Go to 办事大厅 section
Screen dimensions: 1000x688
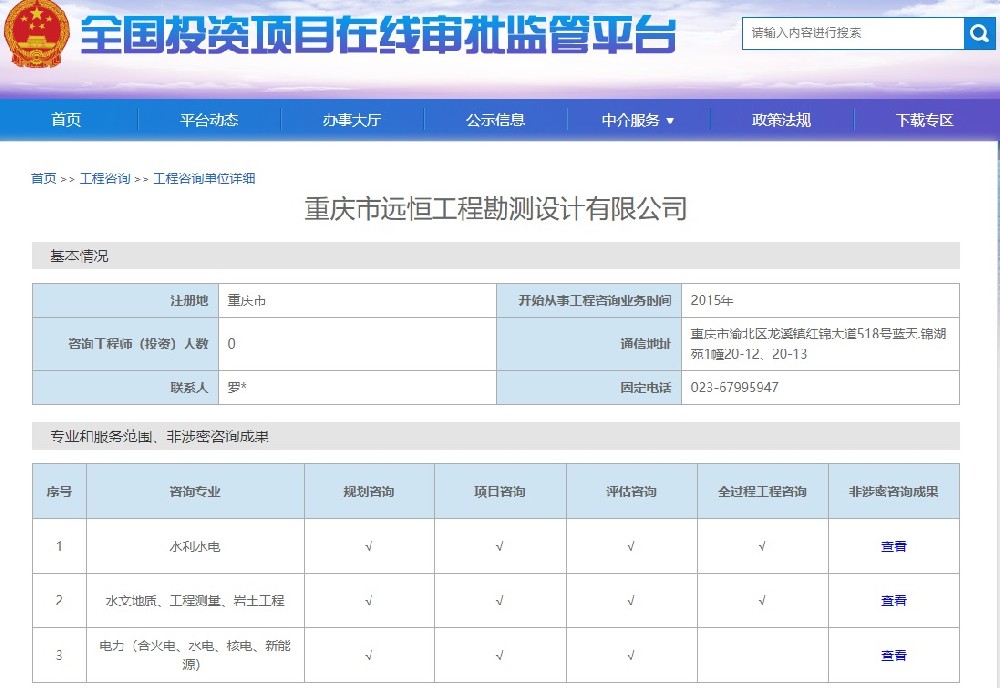pyautogui.click(x=352, y=120)
